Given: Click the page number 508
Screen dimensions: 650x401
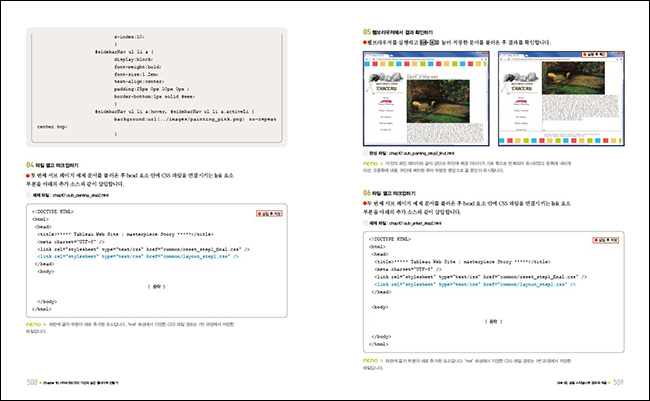Looking at the screenshot, I should point(33,380).
